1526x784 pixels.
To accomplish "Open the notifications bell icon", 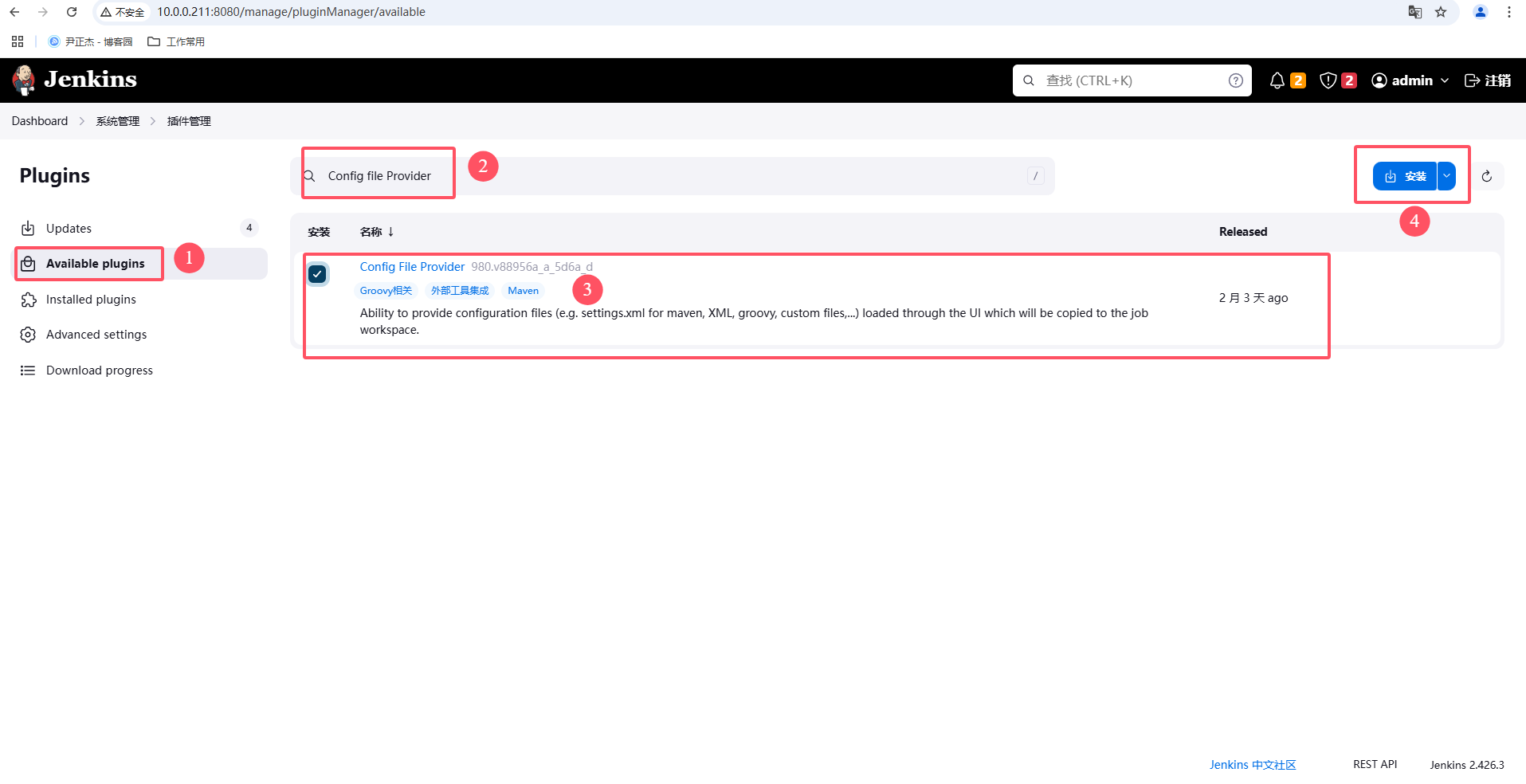I will pyautogui.click(x=1277, y=80).
